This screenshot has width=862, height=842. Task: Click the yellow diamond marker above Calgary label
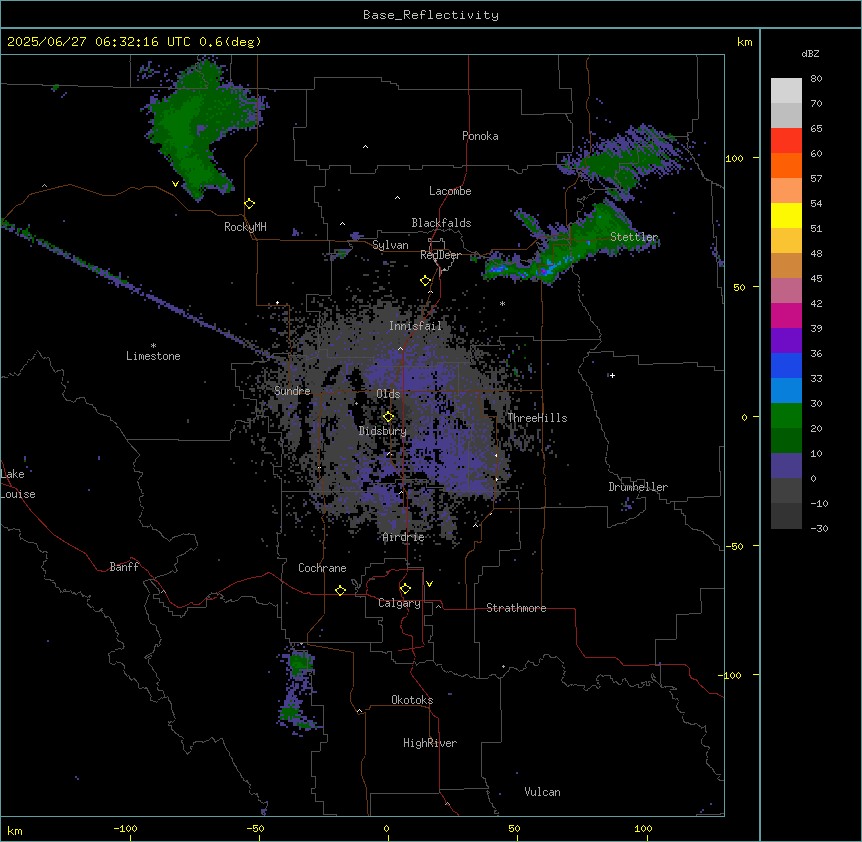pyautogui.click(x=405, y=589)
